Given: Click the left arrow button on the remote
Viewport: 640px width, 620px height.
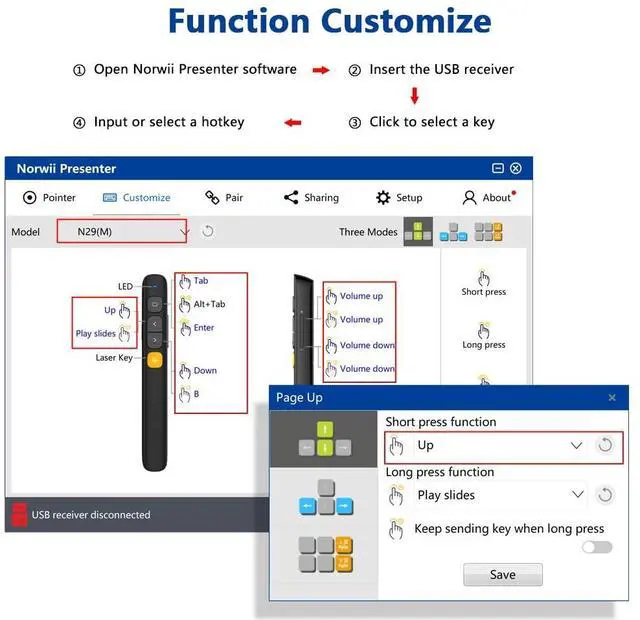Looking at the screenshot, I should [154, 324].
